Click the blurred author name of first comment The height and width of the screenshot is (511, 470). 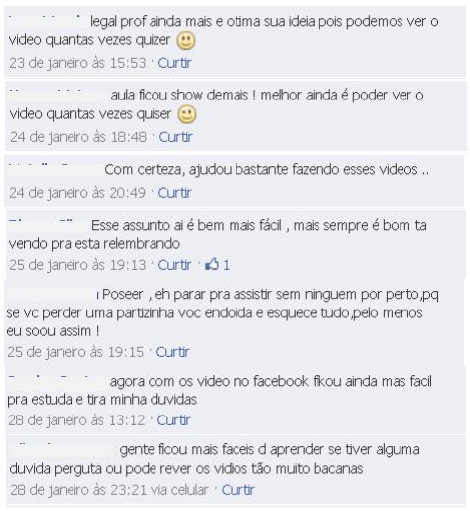point(47,21)
